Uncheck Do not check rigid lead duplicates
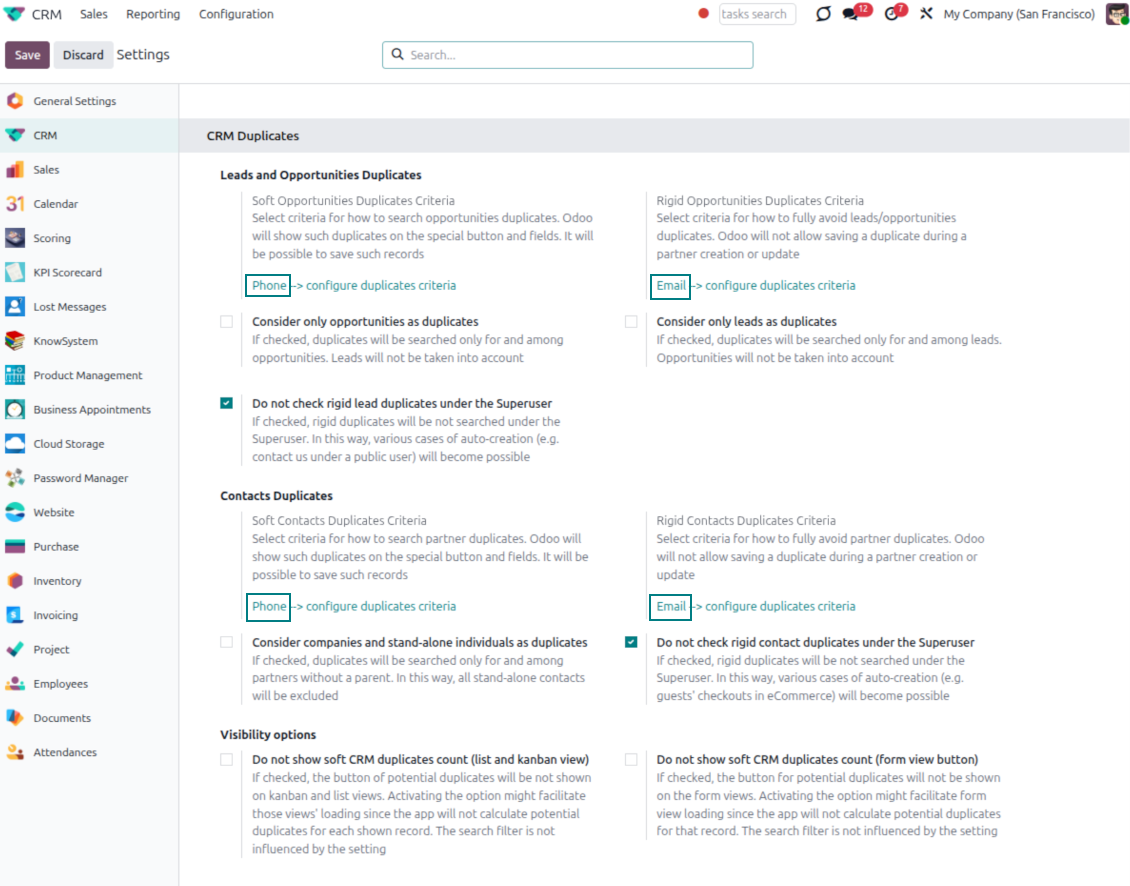 tap(227, 403)
